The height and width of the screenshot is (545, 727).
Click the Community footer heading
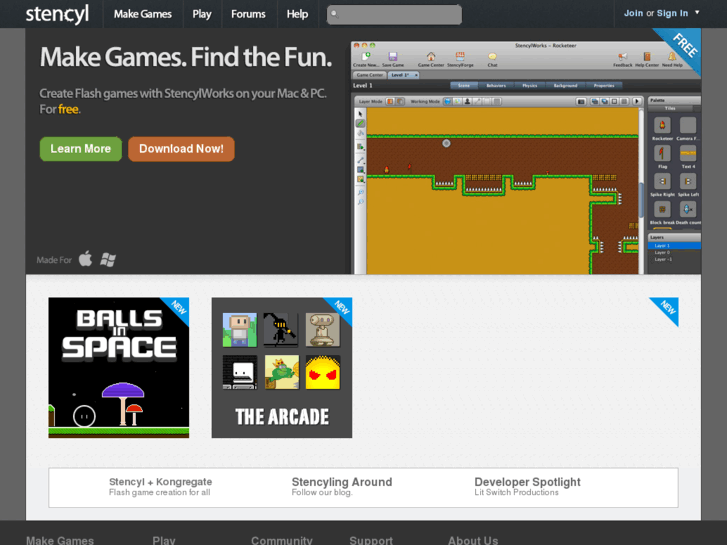tap(282, 540)
